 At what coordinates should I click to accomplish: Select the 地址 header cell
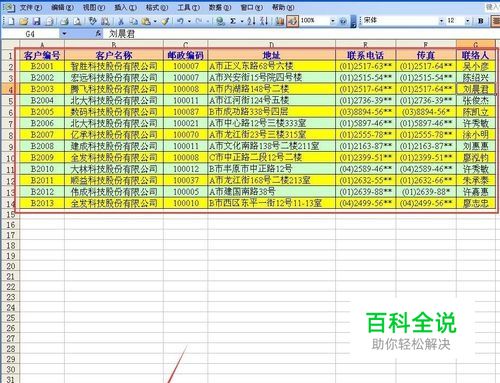point(272,55)
